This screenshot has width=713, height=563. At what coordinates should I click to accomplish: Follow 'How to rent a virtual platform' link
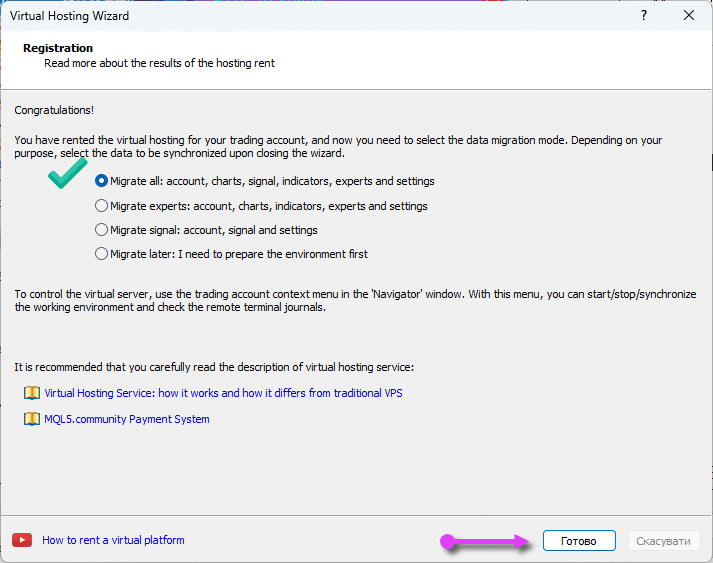pos(113,540)
